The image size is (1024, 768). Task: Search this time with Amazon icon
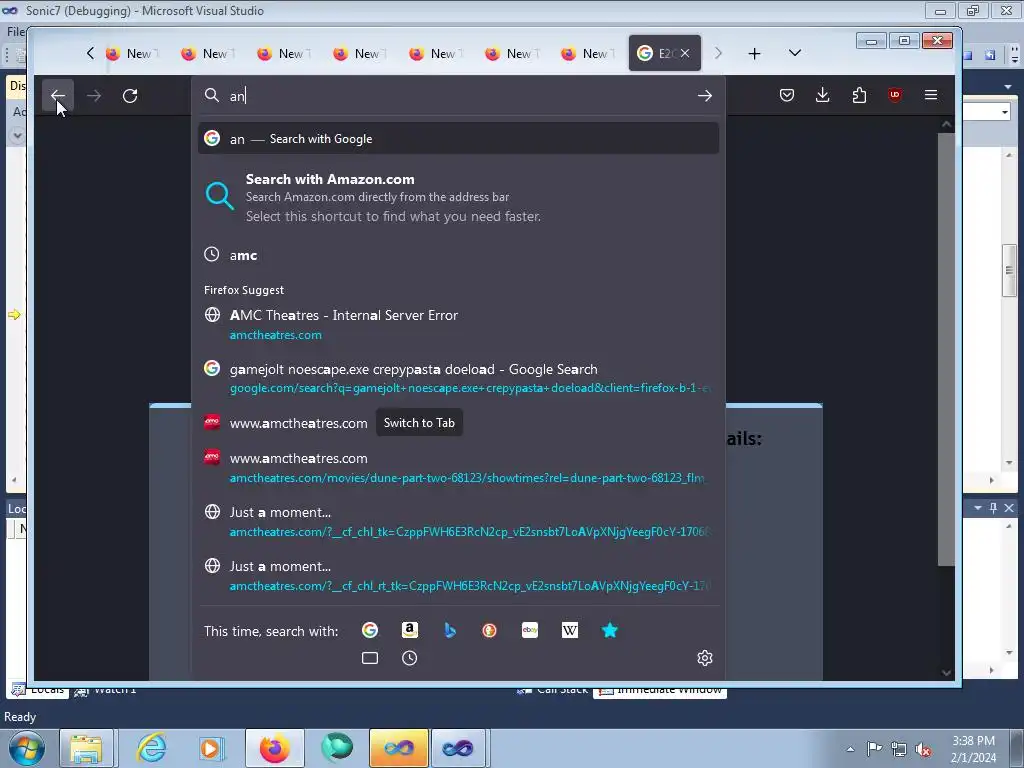click(x=409, y=630)
